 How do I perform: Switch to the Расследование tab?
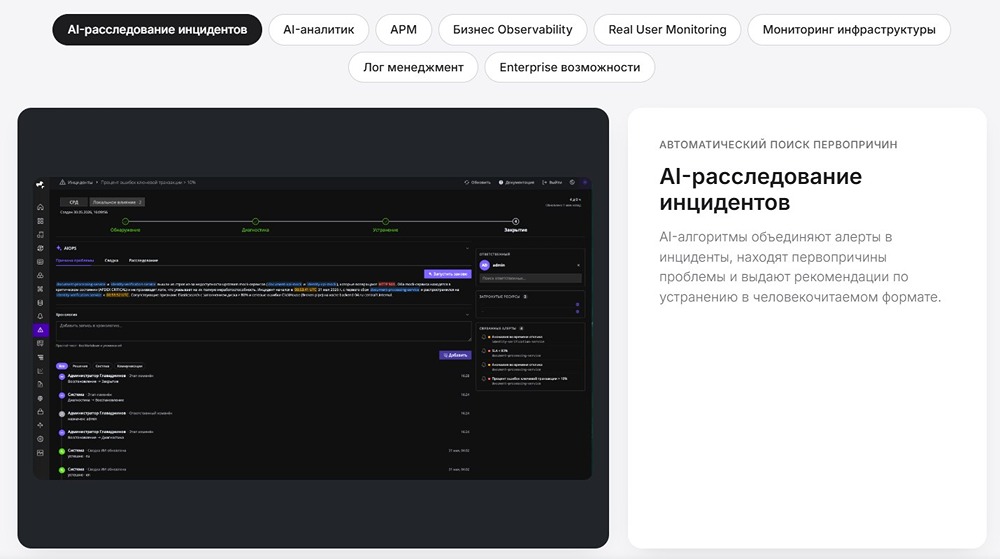click(x=143, y=261)
